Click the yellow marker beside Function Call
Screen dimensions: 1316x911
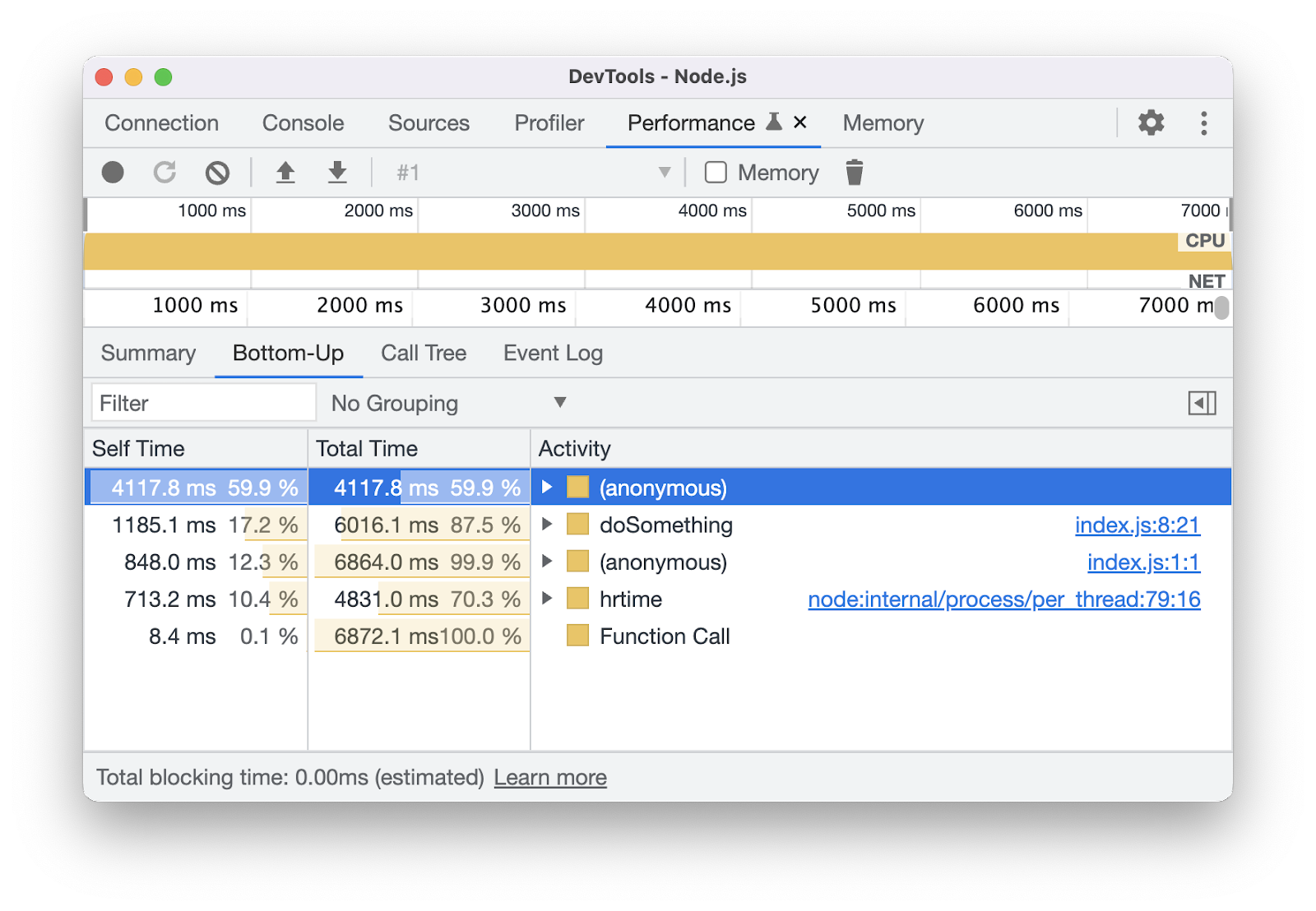coord(577,636)
